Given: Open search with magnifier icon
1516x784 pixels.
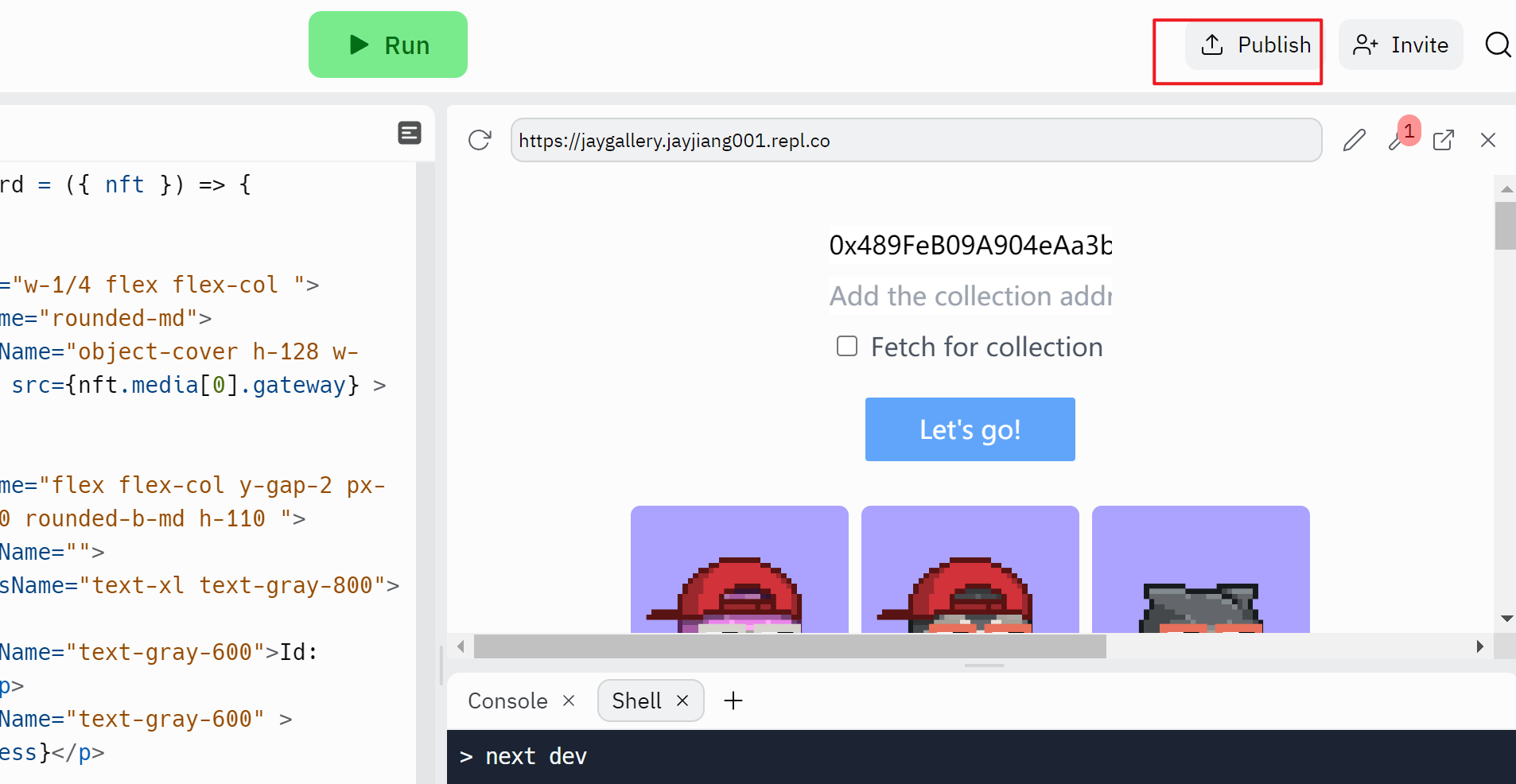Looking at the screenshot, I should click(x=1499, y=45).
